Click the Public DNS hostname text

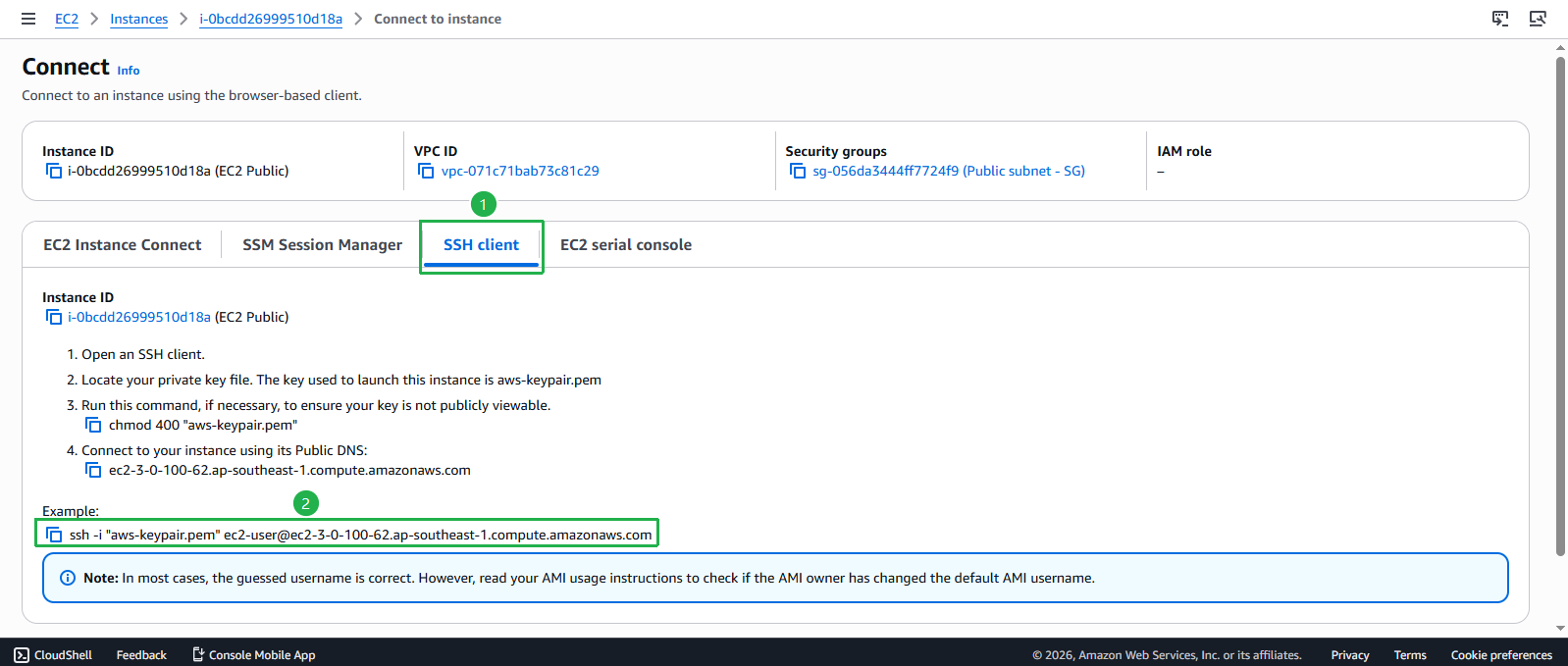289,470
